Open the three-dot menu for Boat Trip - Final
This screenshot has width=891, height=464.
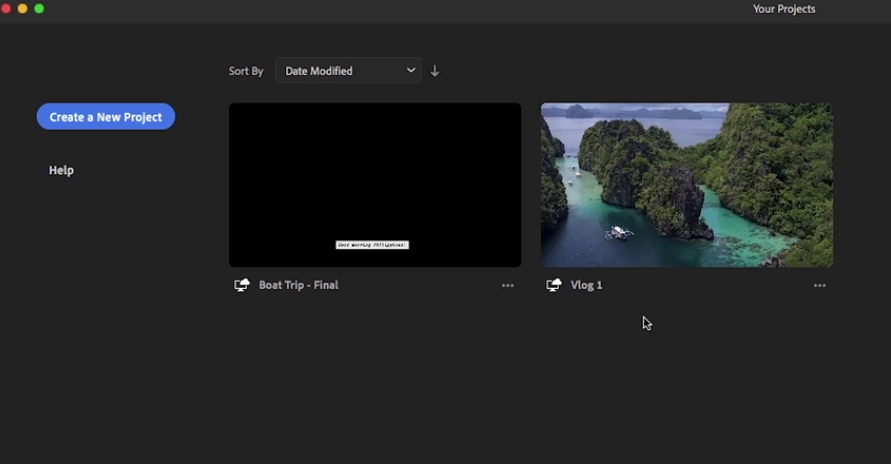[508, 286]
